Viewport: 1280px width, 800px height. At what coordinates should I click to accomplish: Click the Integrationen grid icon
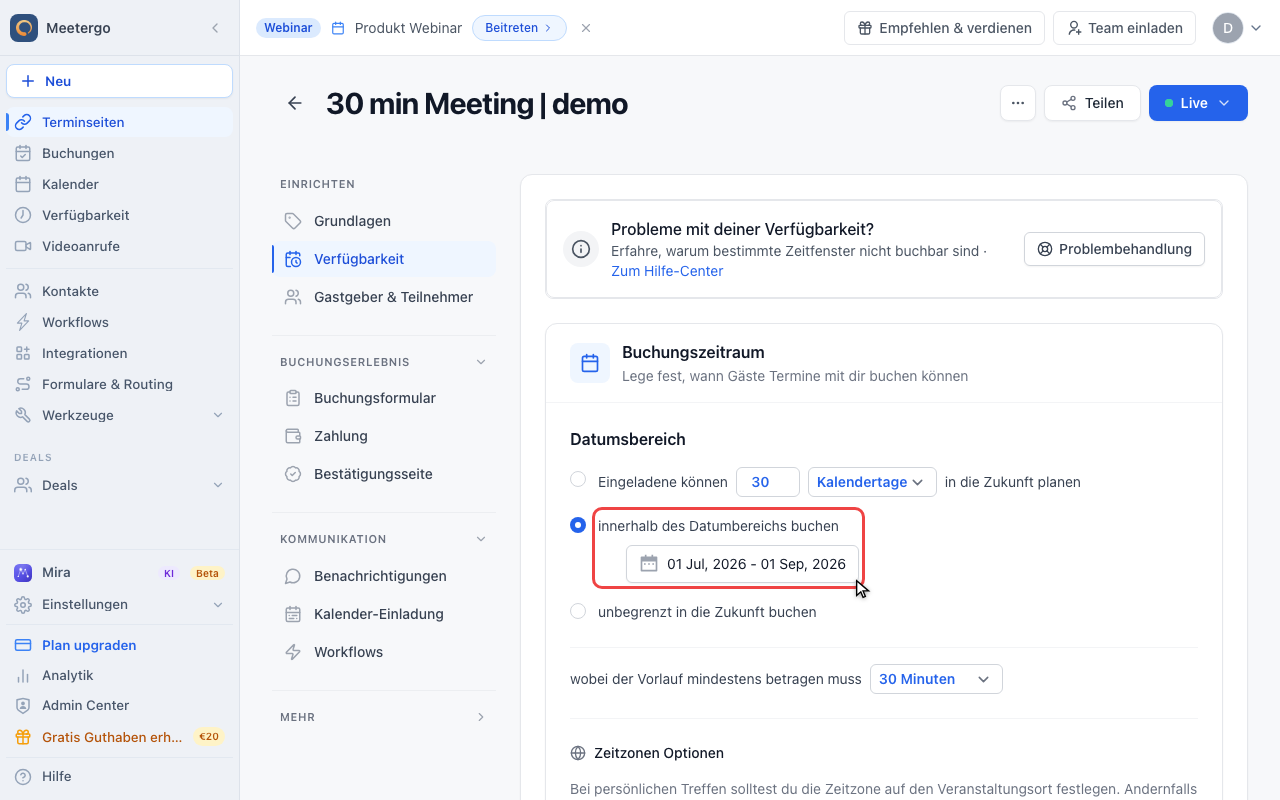coord(23,353)
